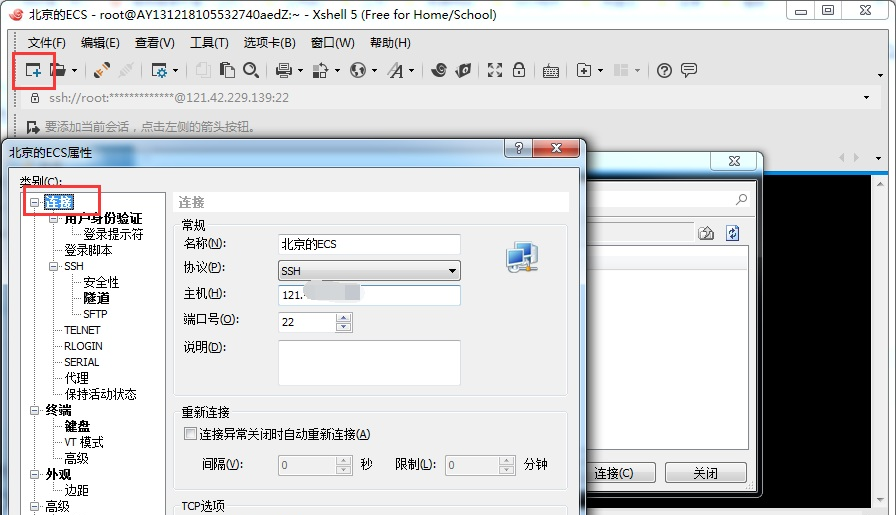
Task: Collapse the SSH tree node
Action: coord(53,266)
